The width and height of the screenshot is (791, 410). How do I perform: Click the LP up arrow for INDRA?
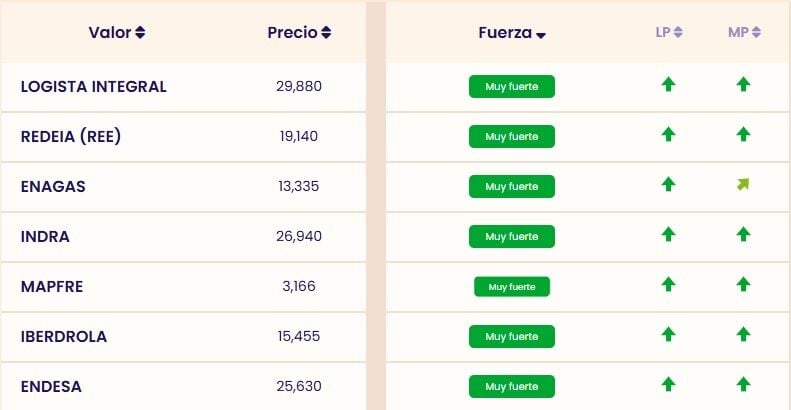668,235
